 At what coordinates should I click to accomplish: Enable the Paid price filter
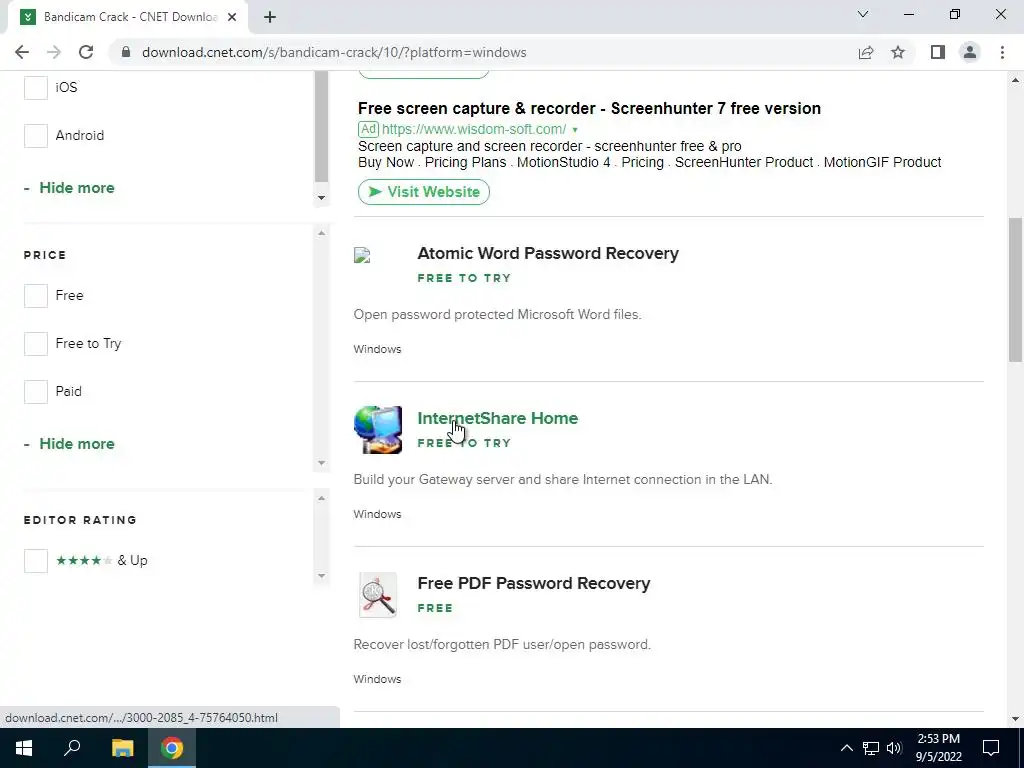[x=36, y=392]
